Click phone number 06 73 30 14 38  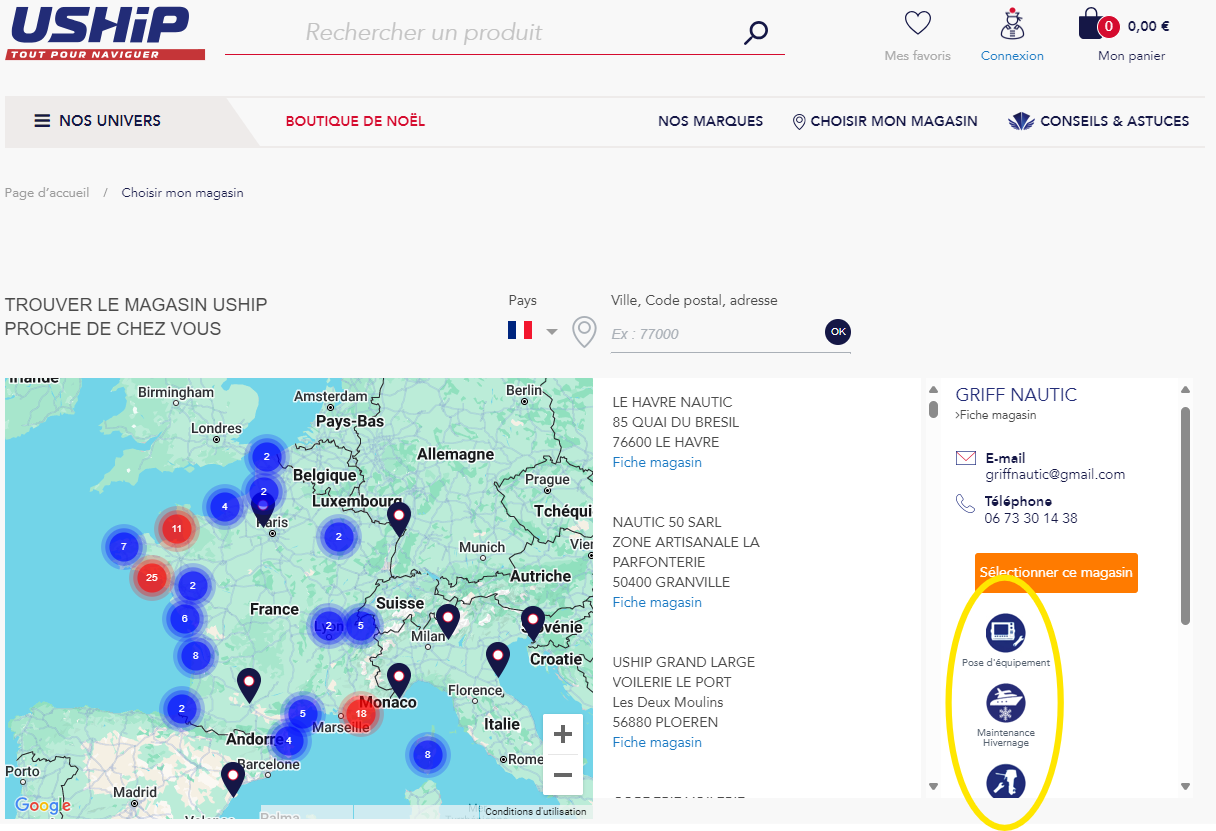pyautogui.click(x=1031, y=518)
